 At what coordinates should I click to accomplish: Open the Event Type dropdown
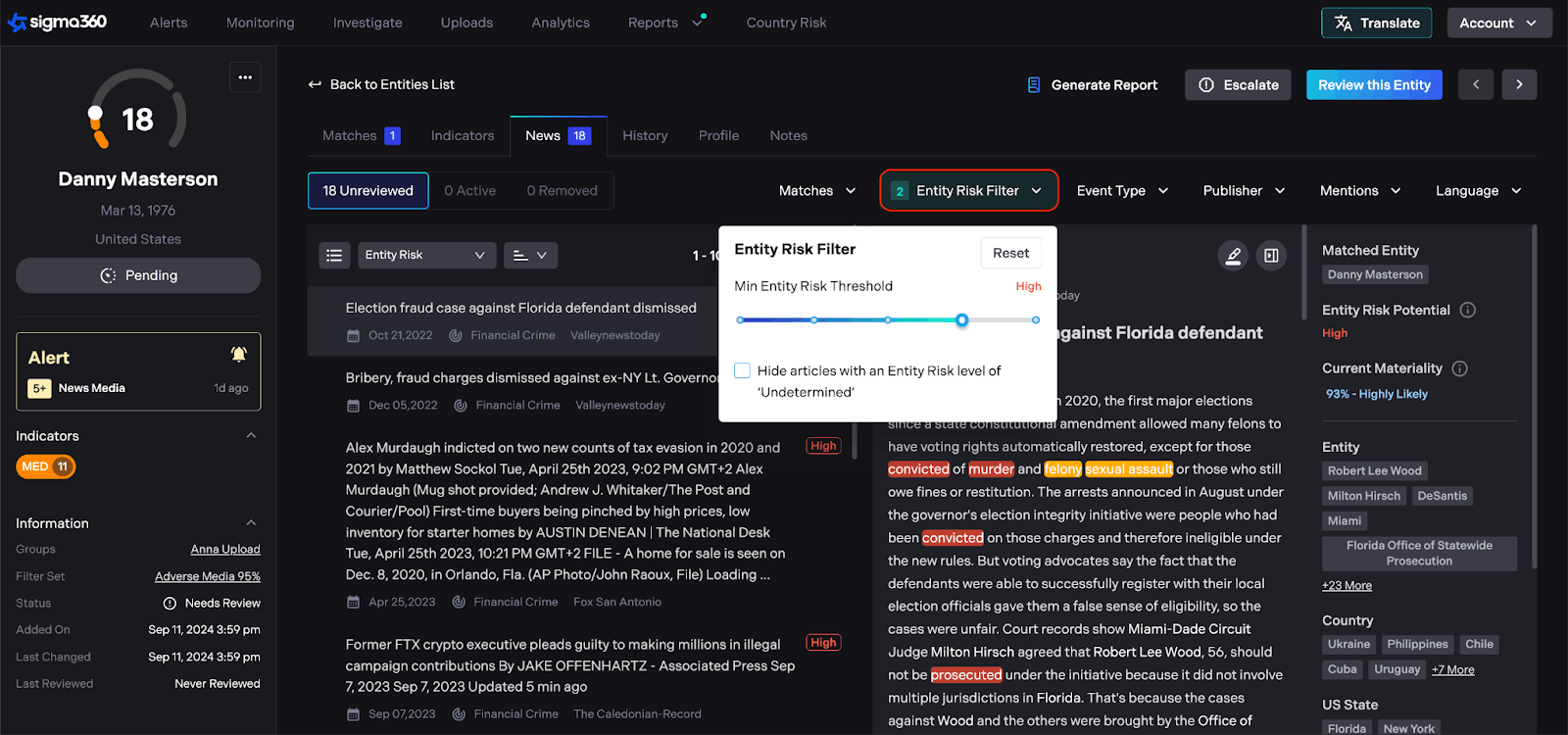pyautogui.click(x=1122, y=191)
